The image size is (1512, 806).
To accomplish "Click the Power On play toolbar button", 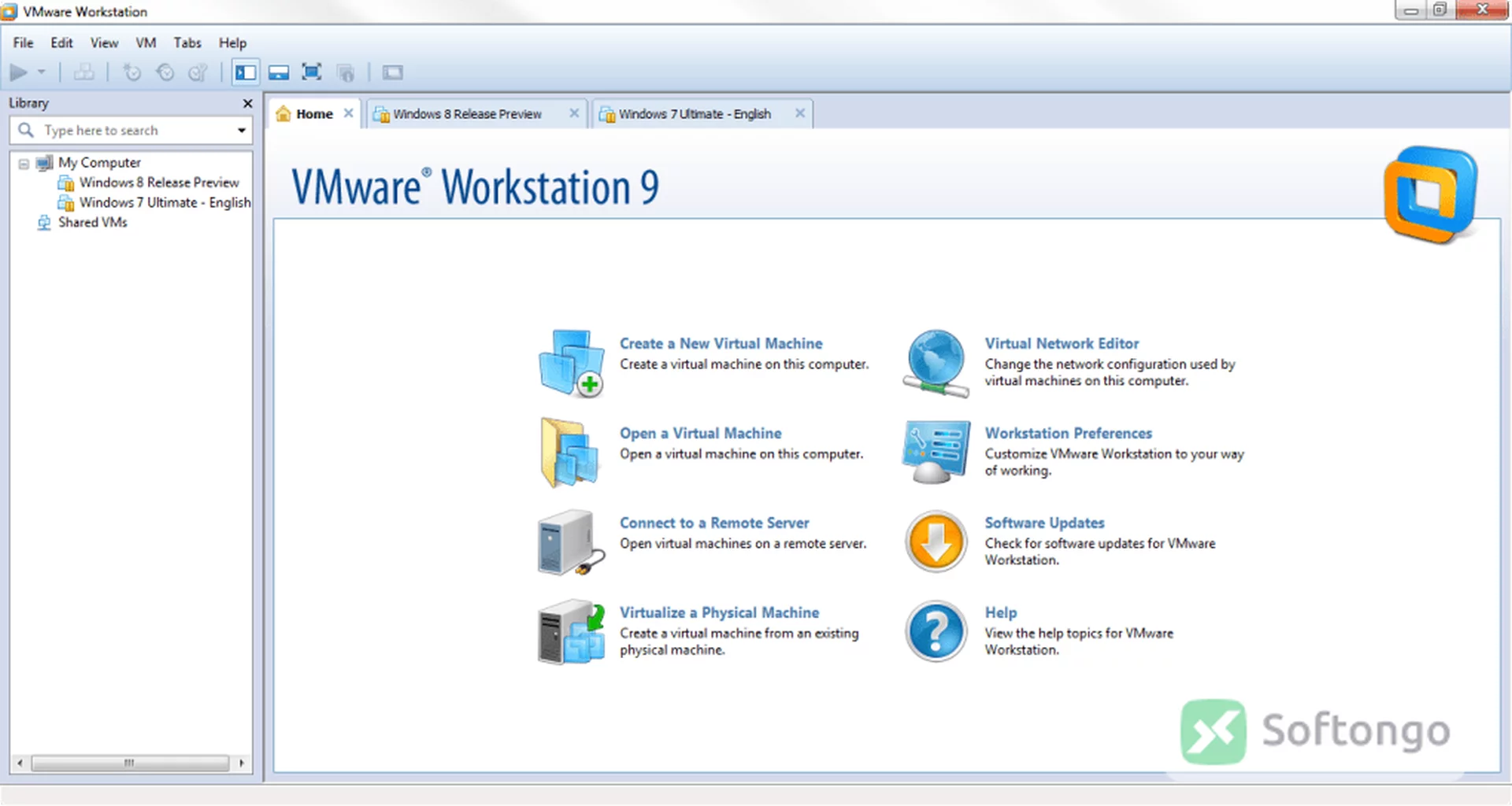I will [x=18, y=72].
